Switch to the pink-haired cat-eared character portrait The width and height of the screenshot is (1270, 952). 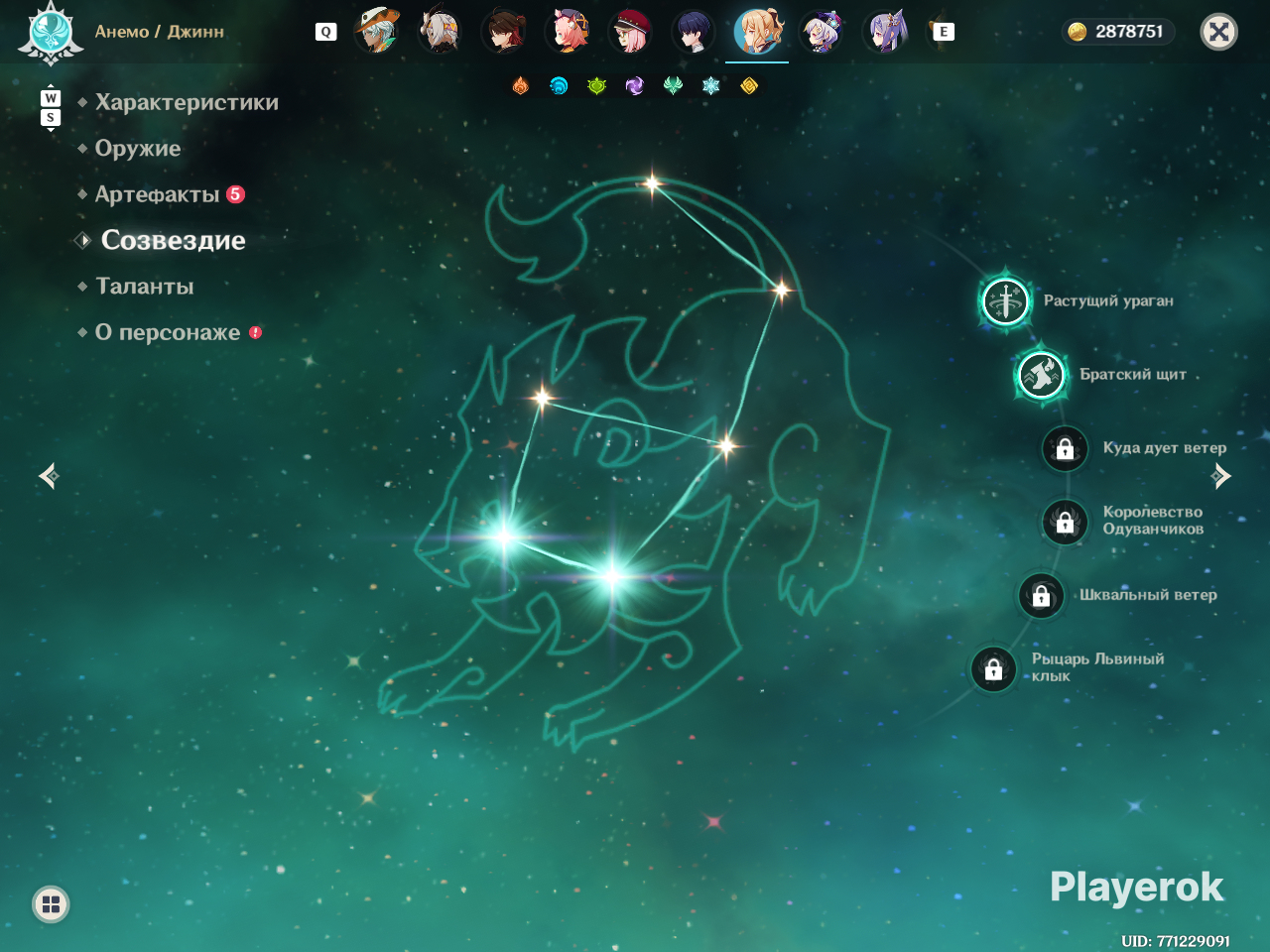pyautogui.click(x=568, y=31)
